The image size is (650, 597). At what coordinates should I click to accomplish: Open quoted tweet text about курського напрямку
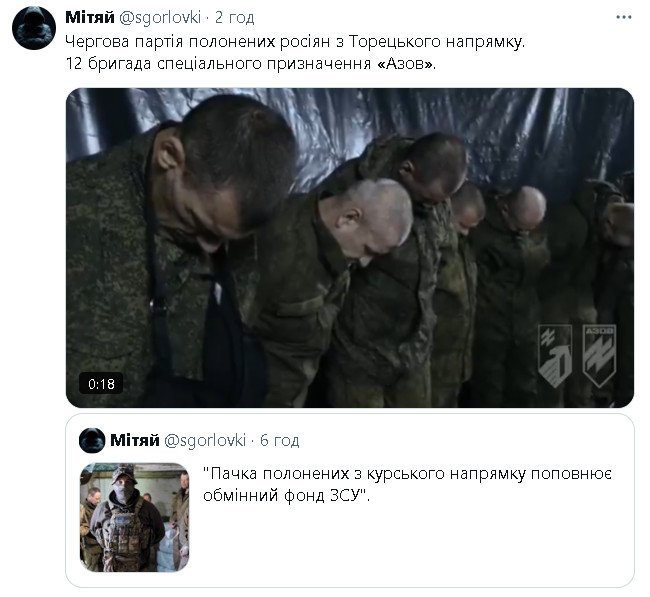coord(407,484)
